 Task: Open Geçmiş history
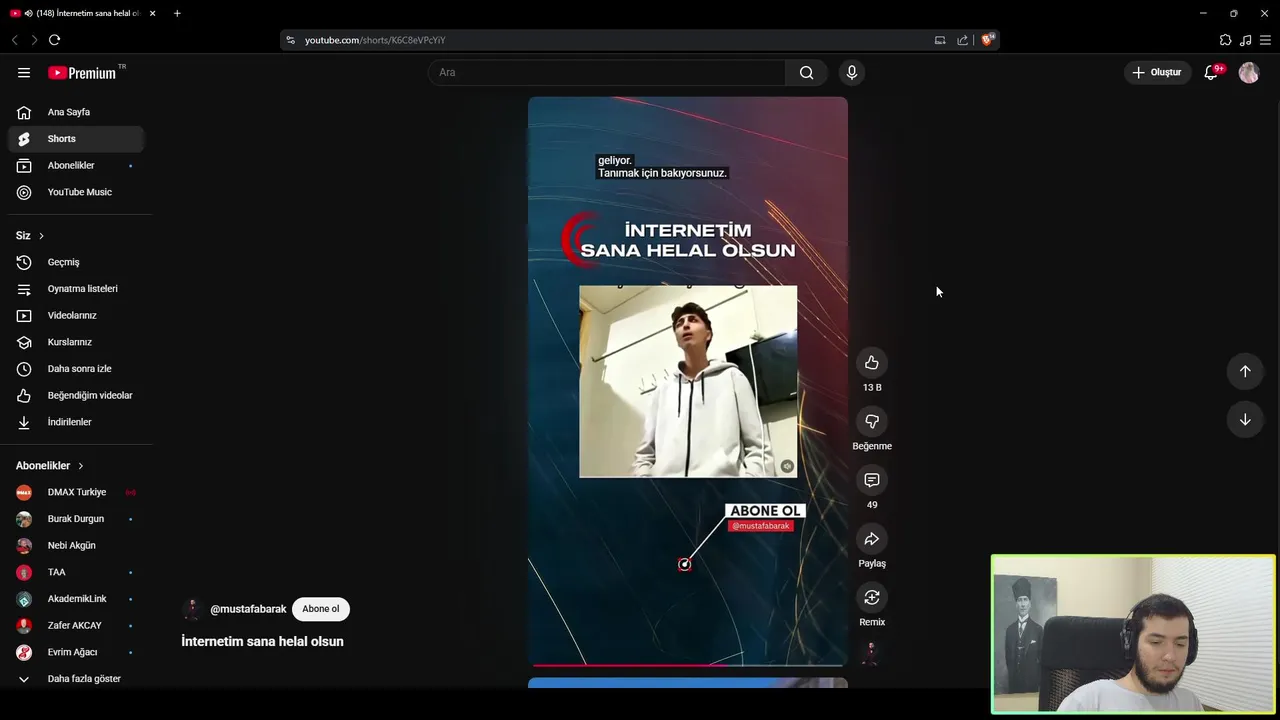pyautogui.click(x=76, y=262)
